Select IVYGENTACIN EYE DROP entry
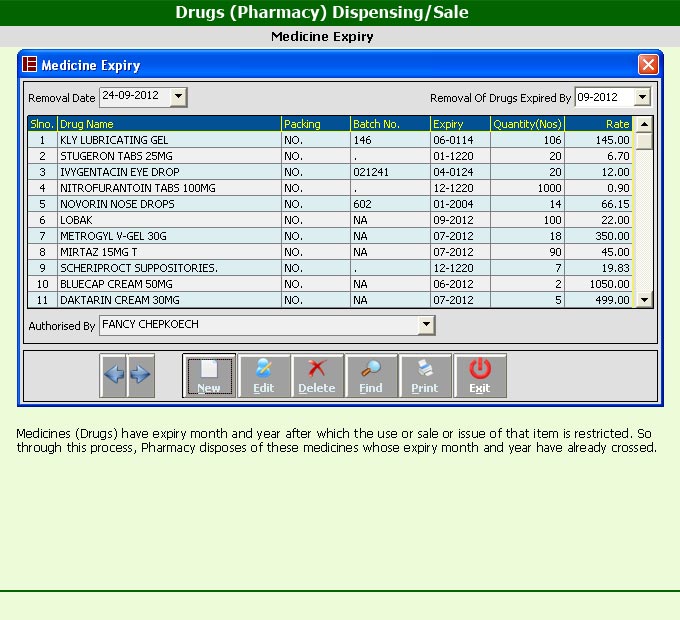Image resolution: width=680 pixels, height=620 pixels. (x=330, y=172)
